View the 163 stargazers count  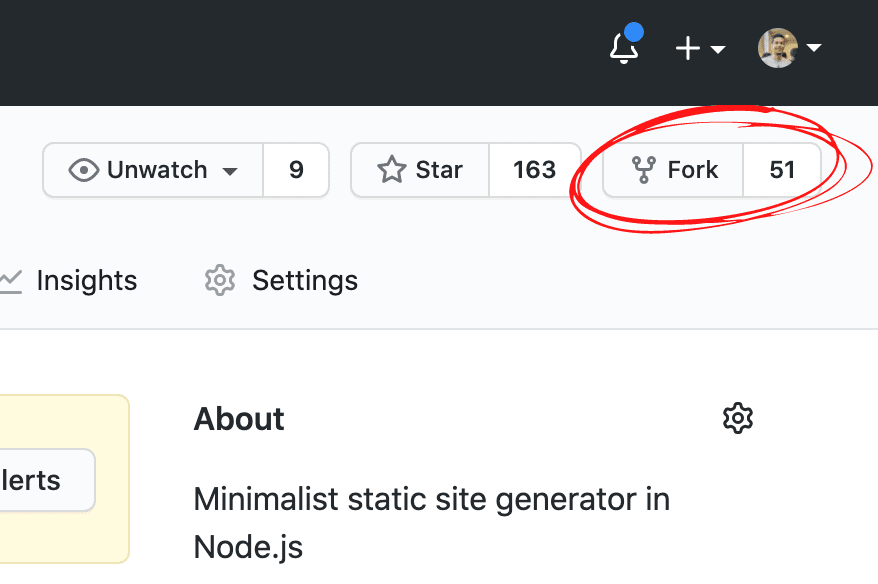pos(535,169)
